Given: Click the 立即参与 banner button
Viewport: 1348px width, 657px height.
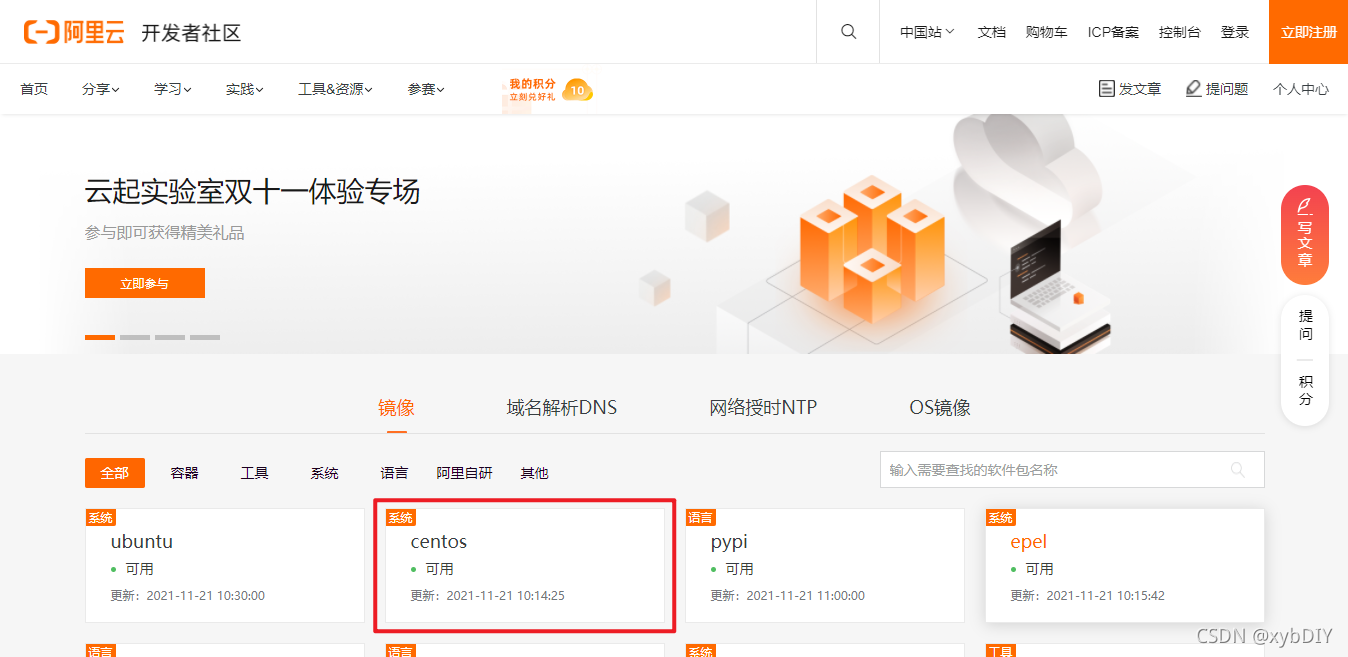Looking at the screenshot, I should coord(145,283).
